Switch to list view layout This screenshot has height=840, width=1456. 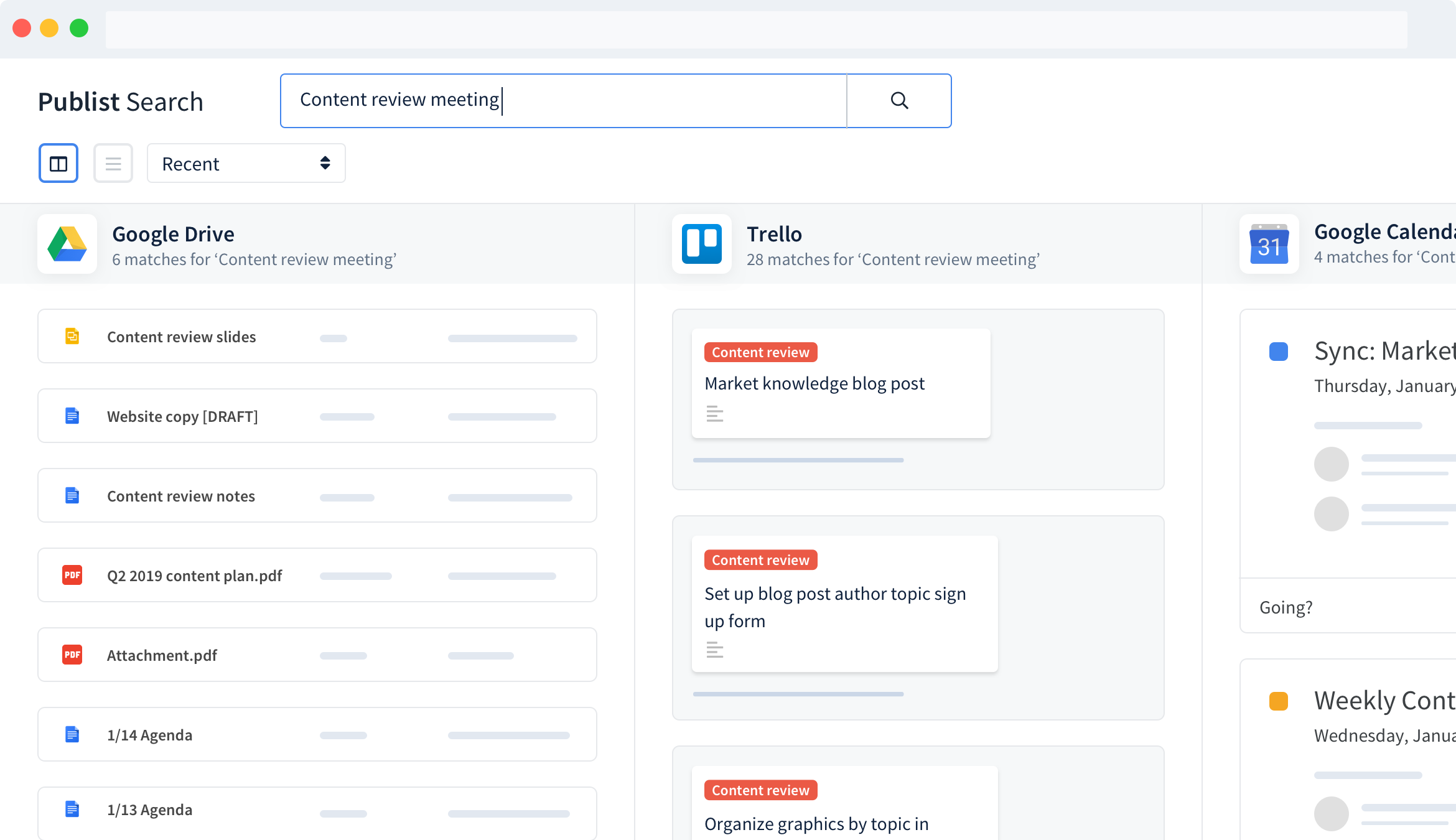click(113, 164)
